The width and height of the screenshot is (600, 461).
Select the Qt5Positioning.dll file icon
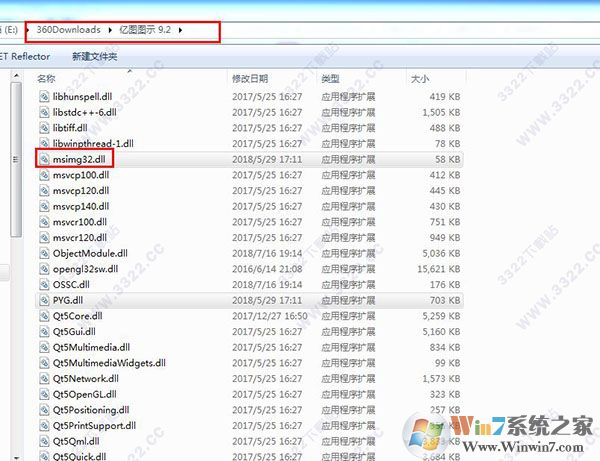coord(44,410)
